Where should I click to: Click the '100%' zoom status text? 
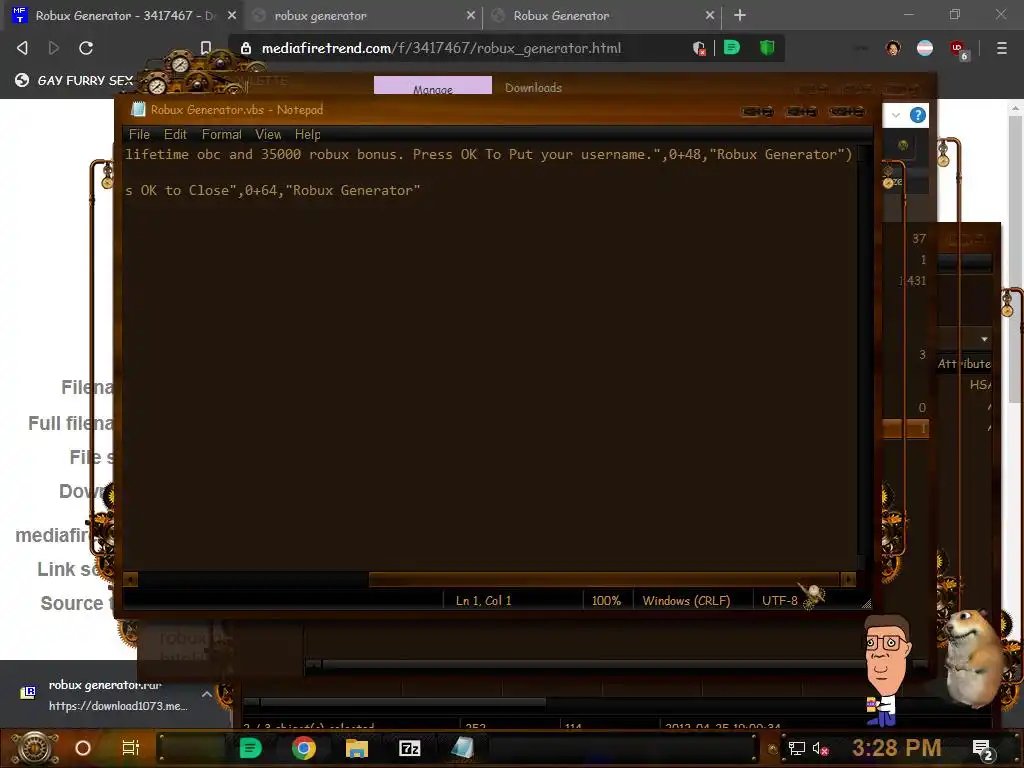606,601
